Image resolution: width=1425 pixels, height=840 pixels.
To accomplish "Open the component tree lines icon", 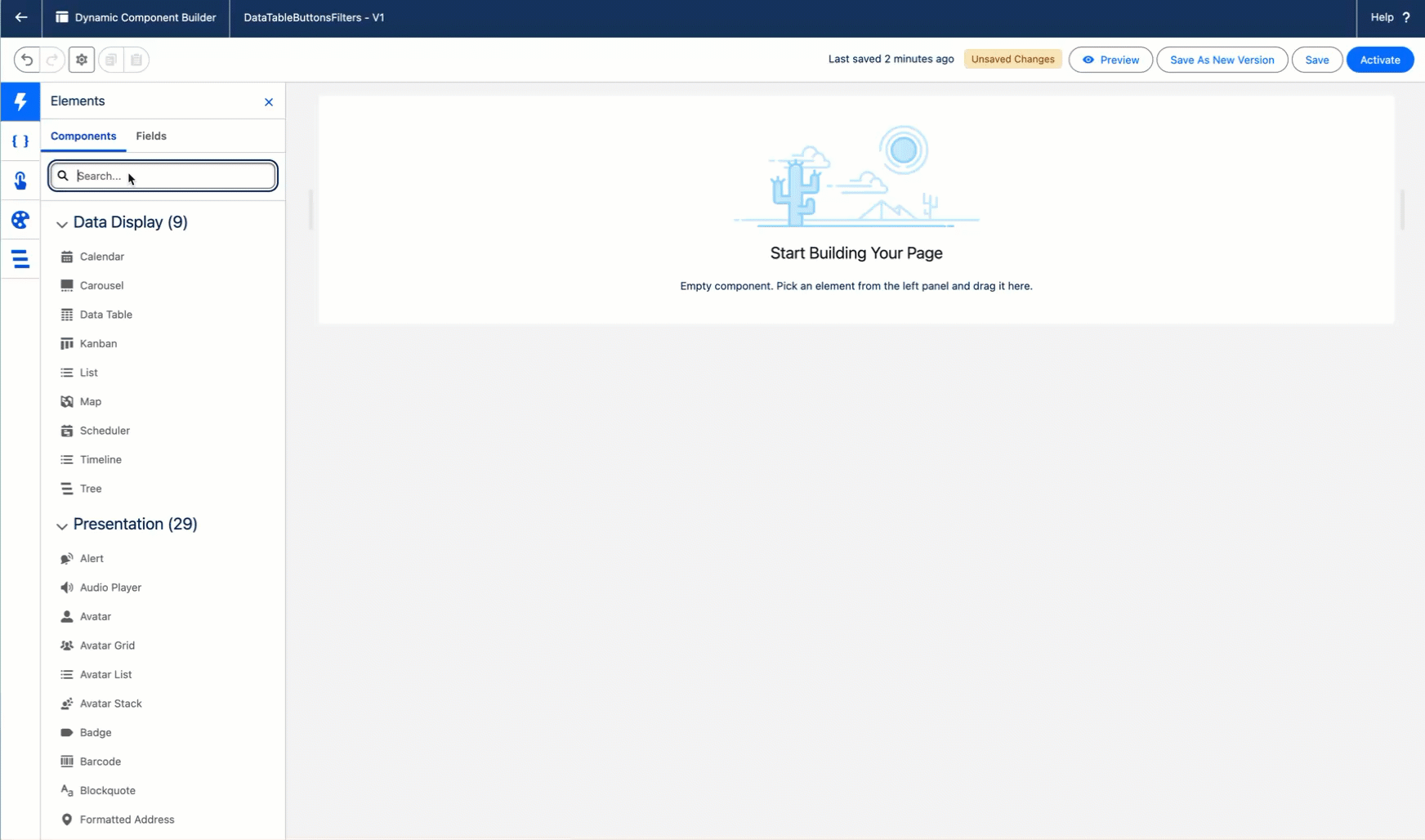I will pos(20,259).
